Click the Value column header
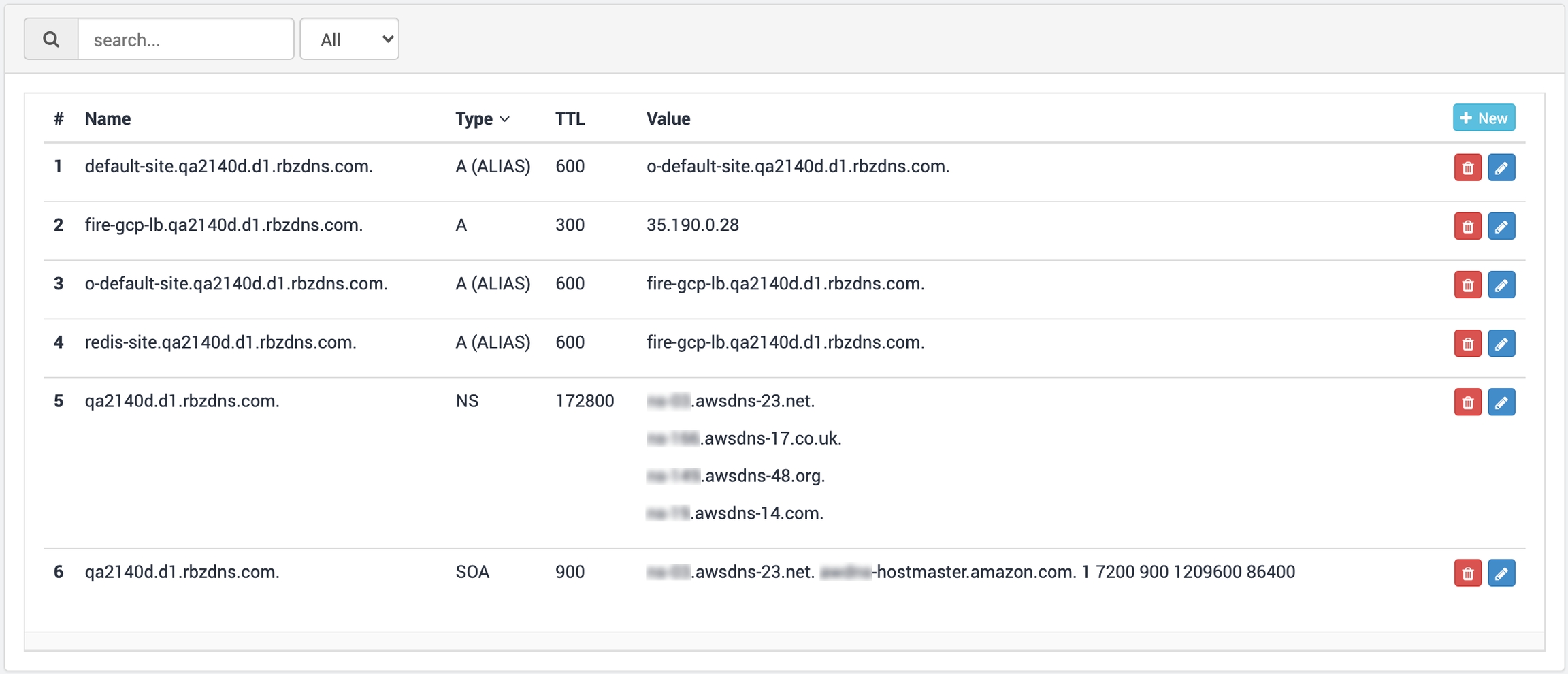This screenshot has height=674, width=1568. tap(668, 118)
